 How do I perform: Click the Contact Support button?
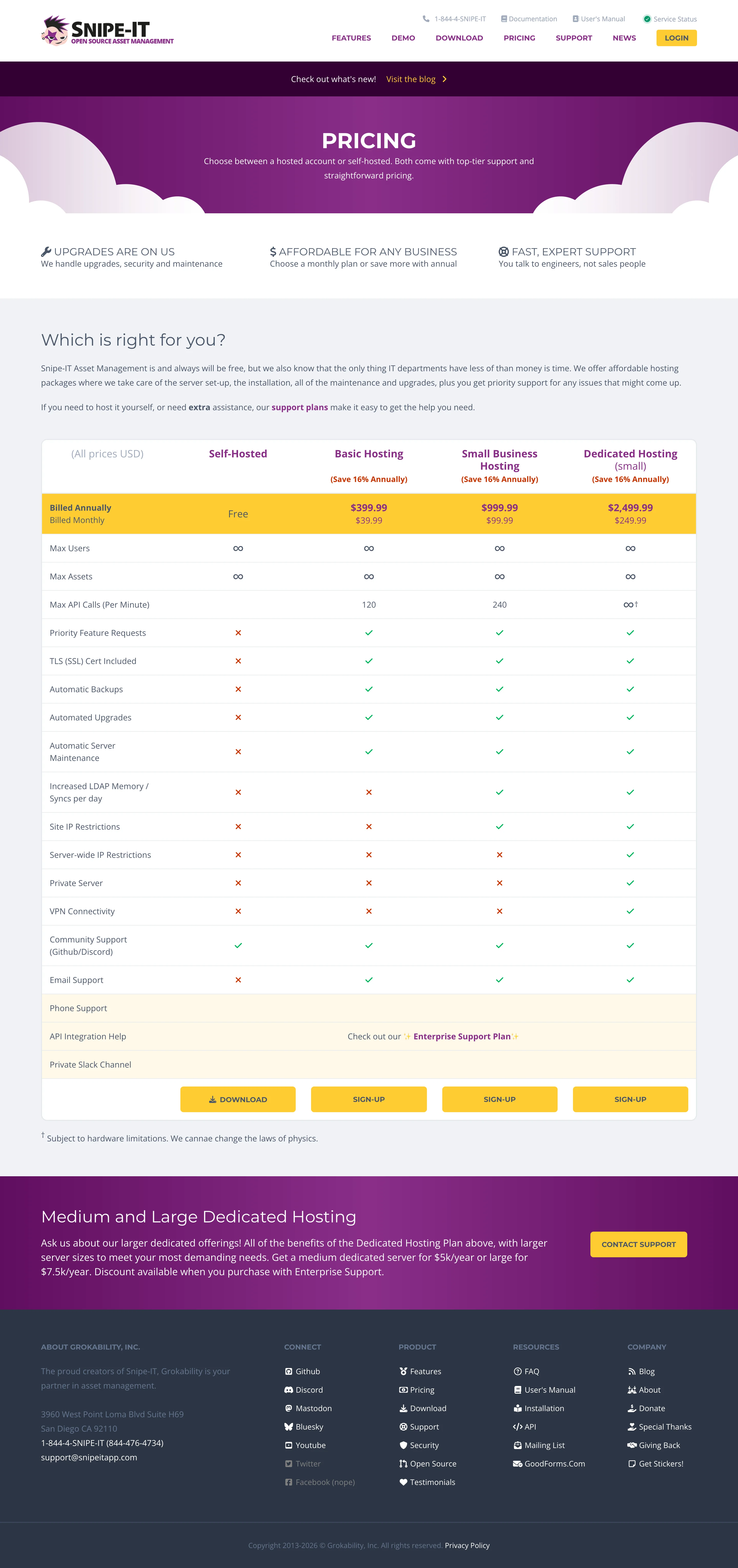[x=638, y=1244]
